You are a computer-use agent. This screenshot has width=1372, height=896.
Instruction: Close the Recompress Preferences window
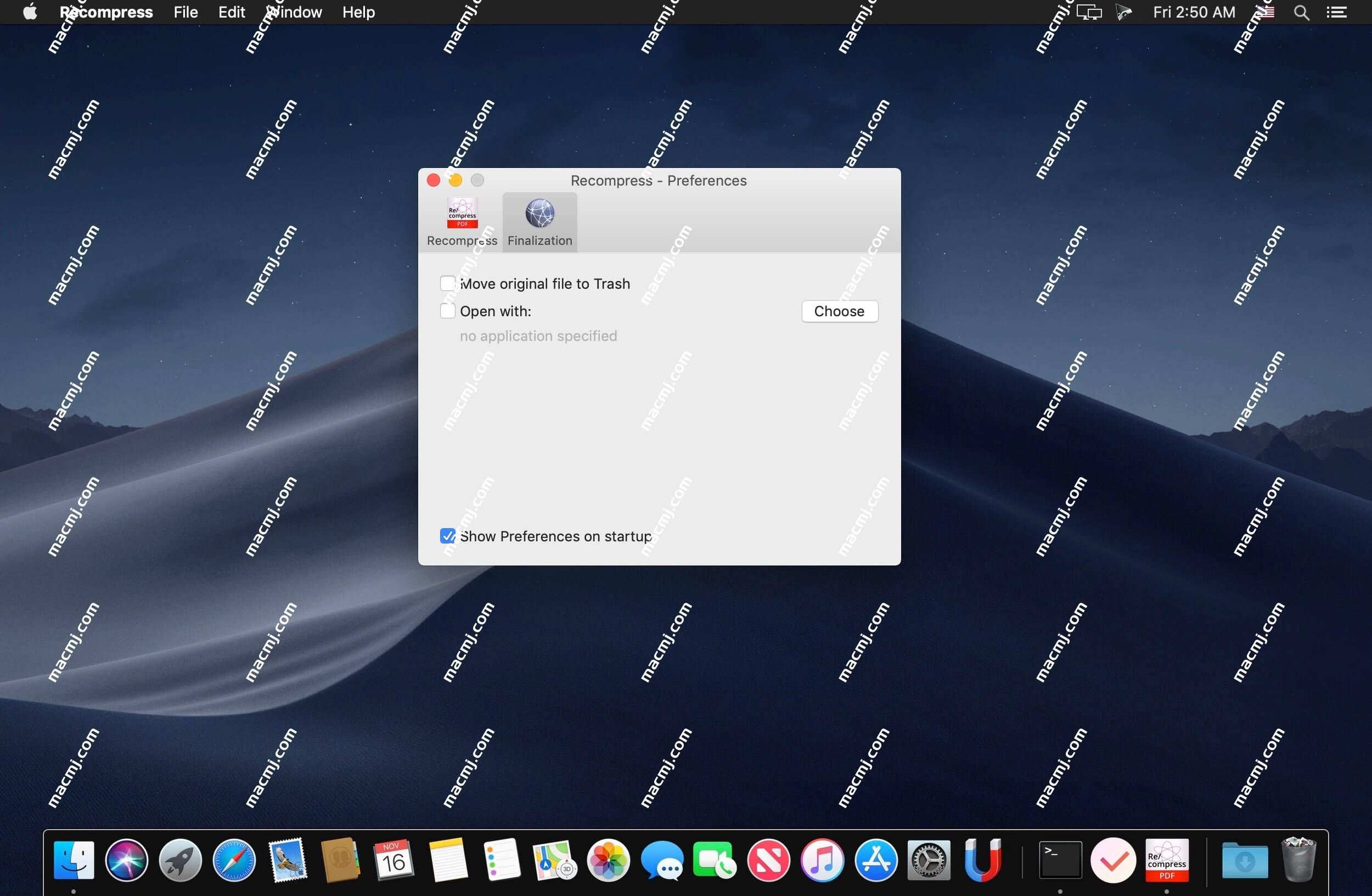coord(434,181)
